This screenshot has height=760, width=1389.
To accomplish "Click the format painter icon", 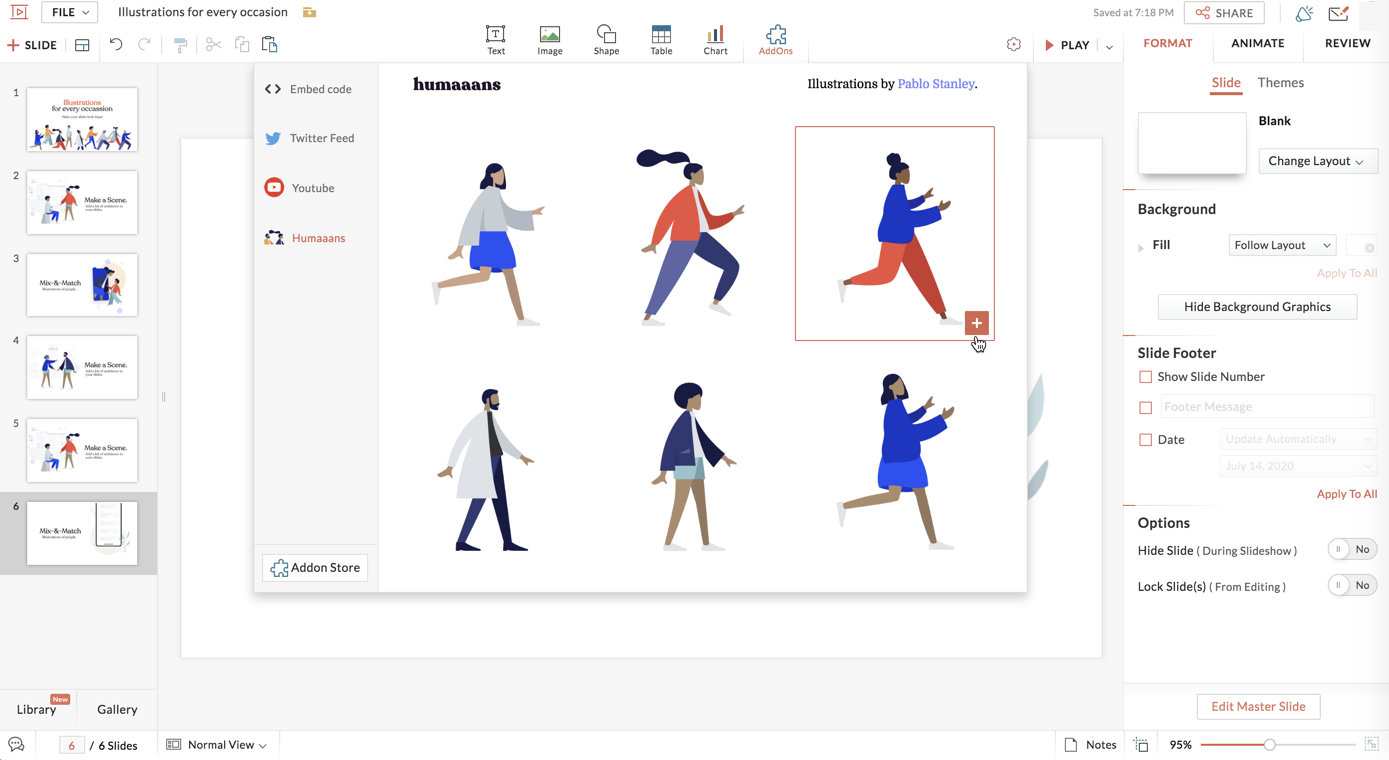I will 181,45.
